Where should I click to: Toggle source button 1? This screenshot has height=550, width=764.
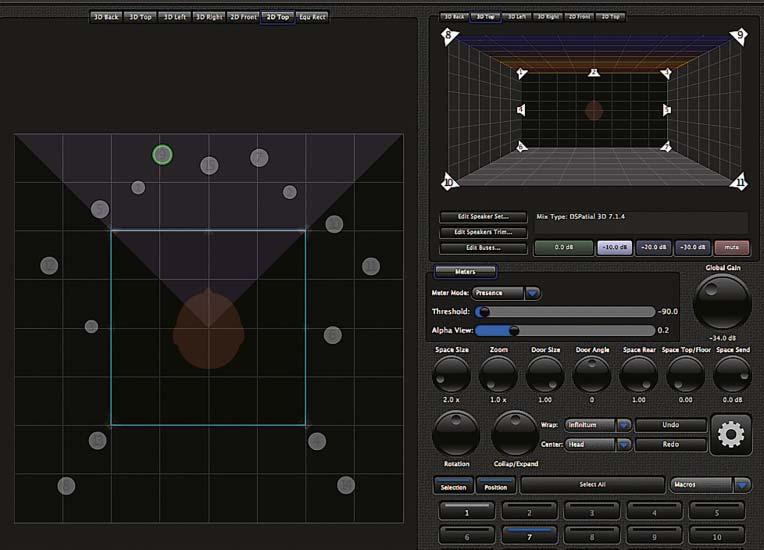click(x=467, y=512)
